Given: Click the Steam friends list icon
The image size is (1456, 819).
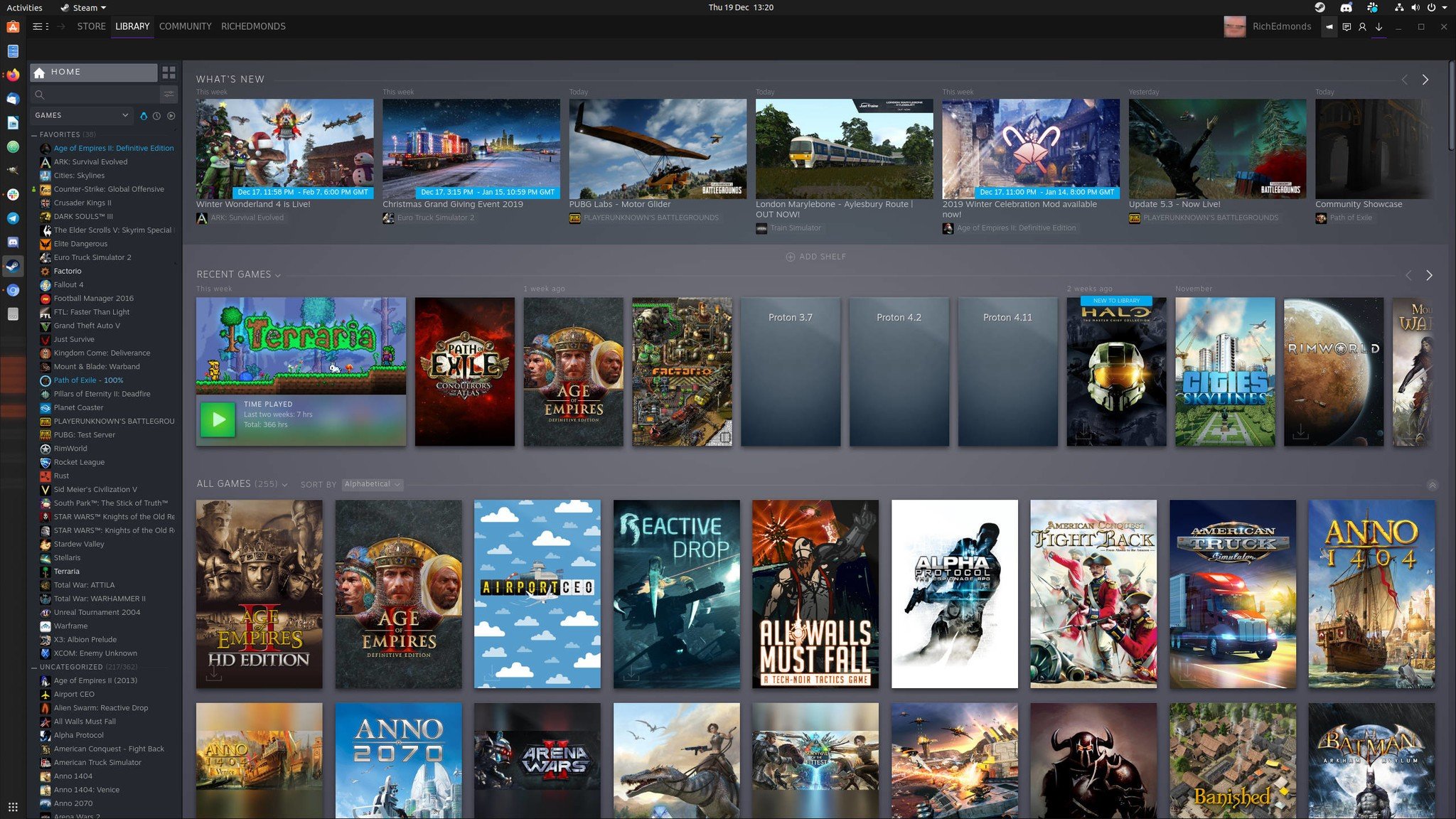Looking at the screenshot, I should coord(1362,27).
